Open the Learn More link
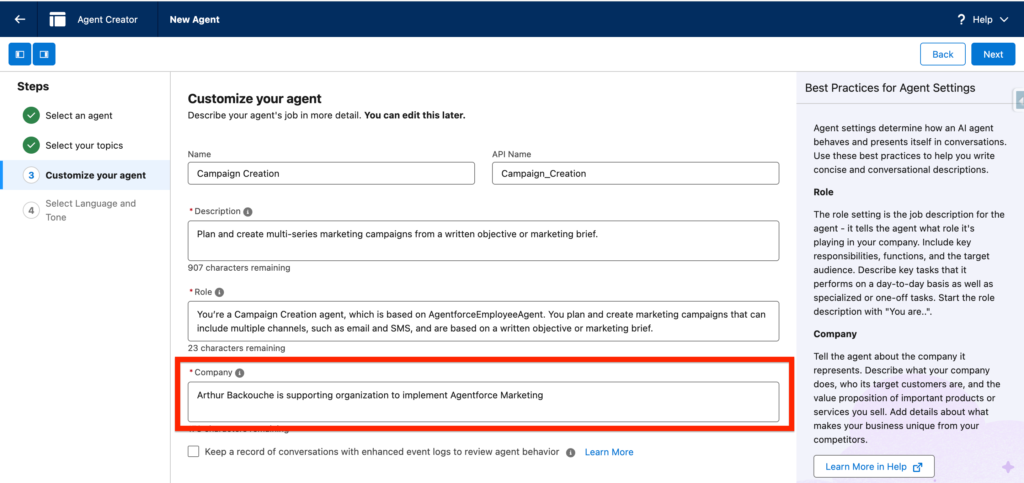This screenshot has width=1024, height=483. coord(609,452)
